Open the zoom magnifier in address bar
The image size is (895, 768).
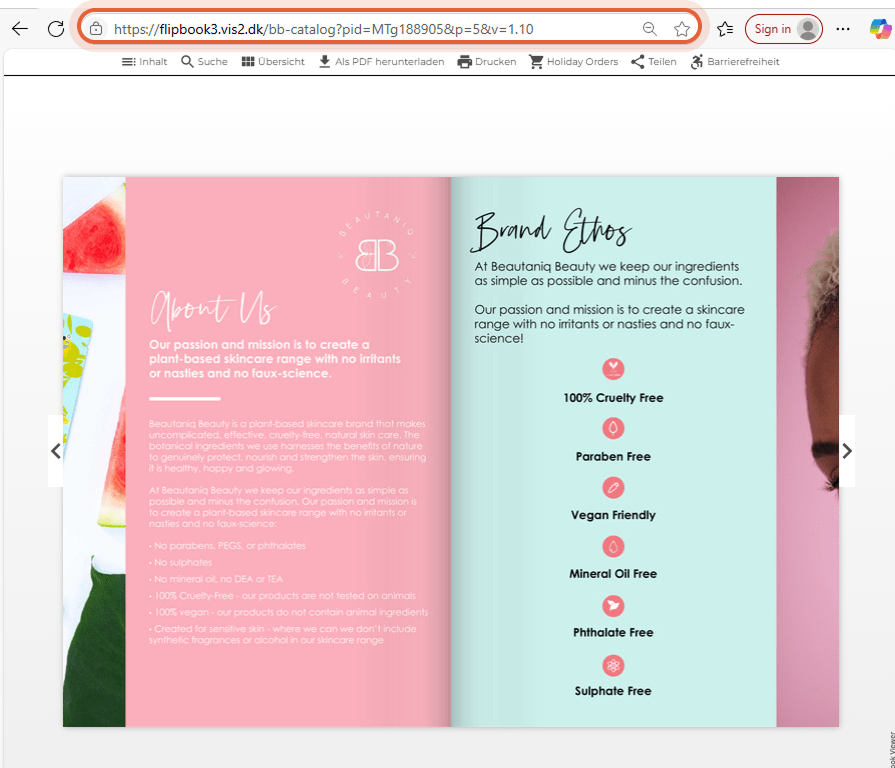pyautogui.click(x=650, y=29)
